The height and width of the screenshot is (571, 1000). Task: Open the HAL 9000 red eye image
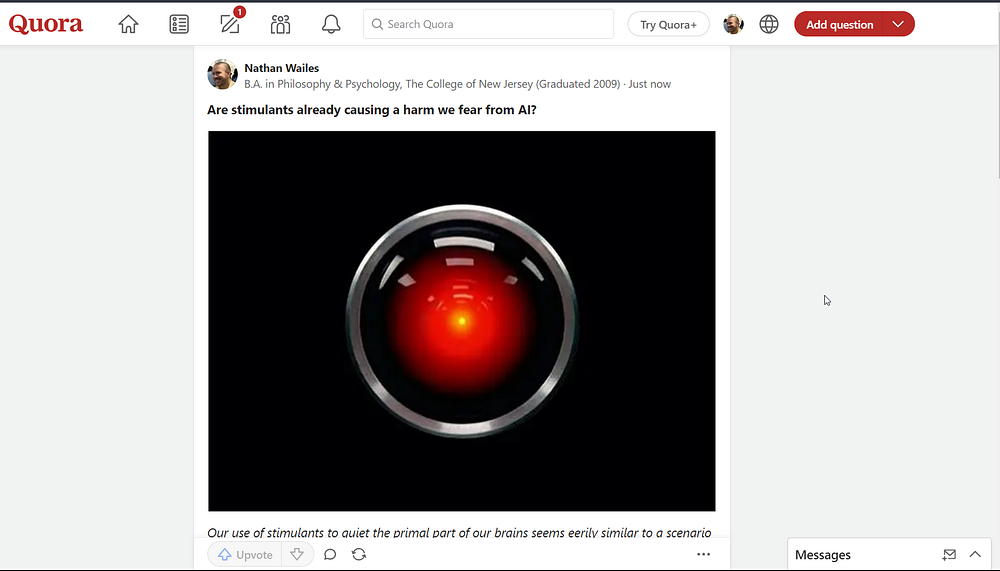click(x=462, y=321)
